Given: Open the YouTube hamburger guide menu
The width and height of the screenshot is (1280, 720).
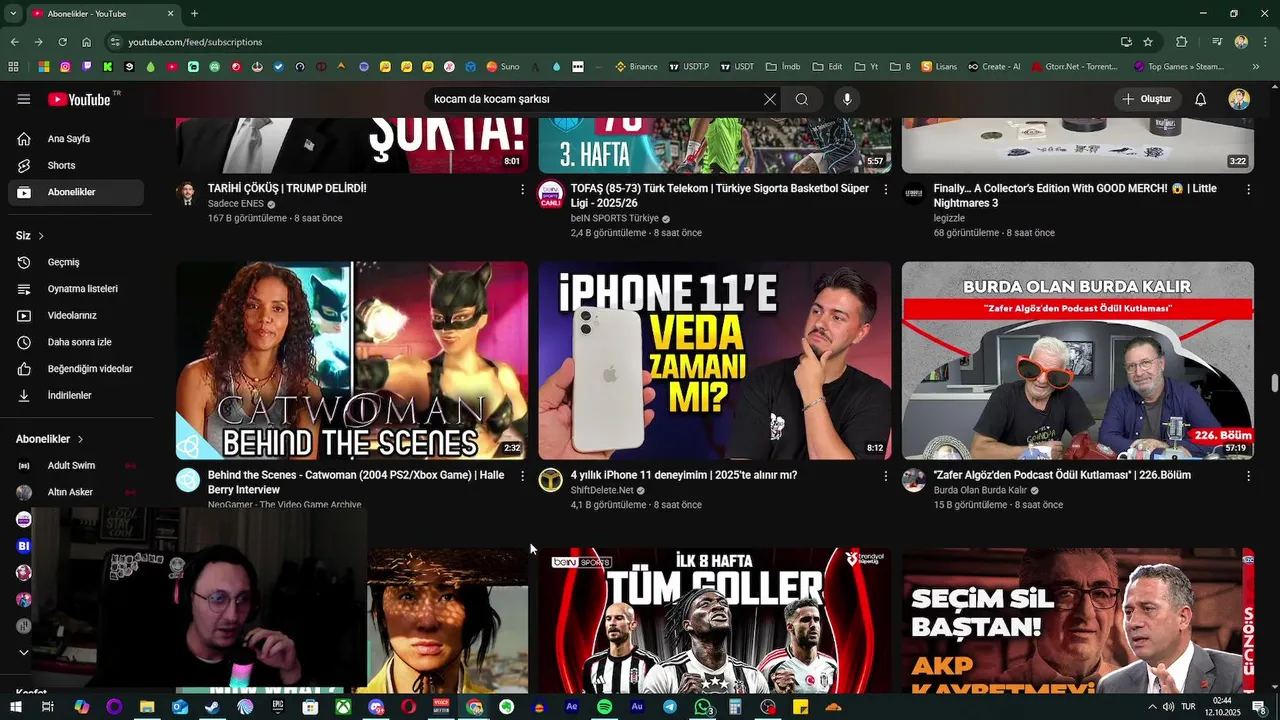Looking at the screenshot, I should coord(24,99).
